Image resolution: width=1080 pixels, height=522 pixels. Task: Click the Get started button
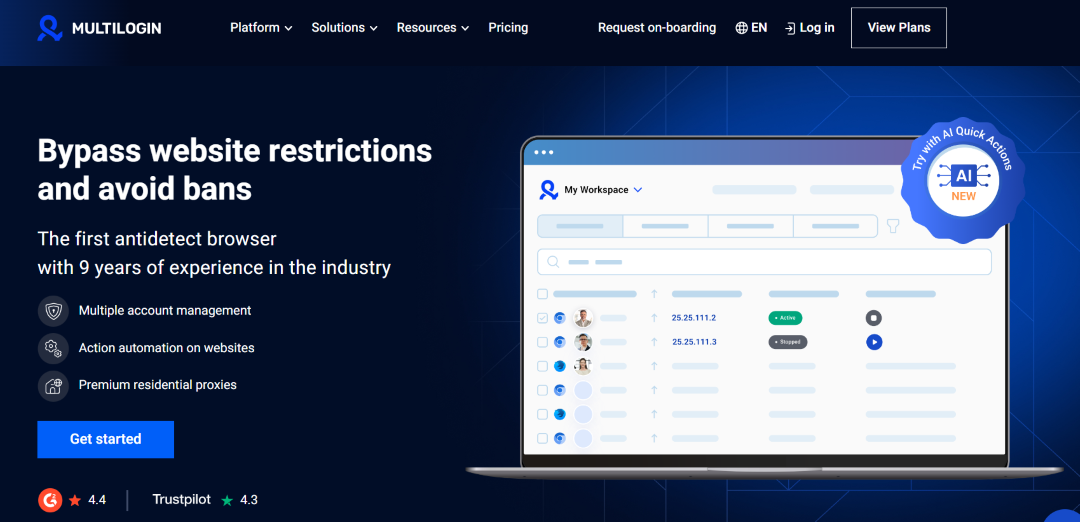click(x=105, y=439)
